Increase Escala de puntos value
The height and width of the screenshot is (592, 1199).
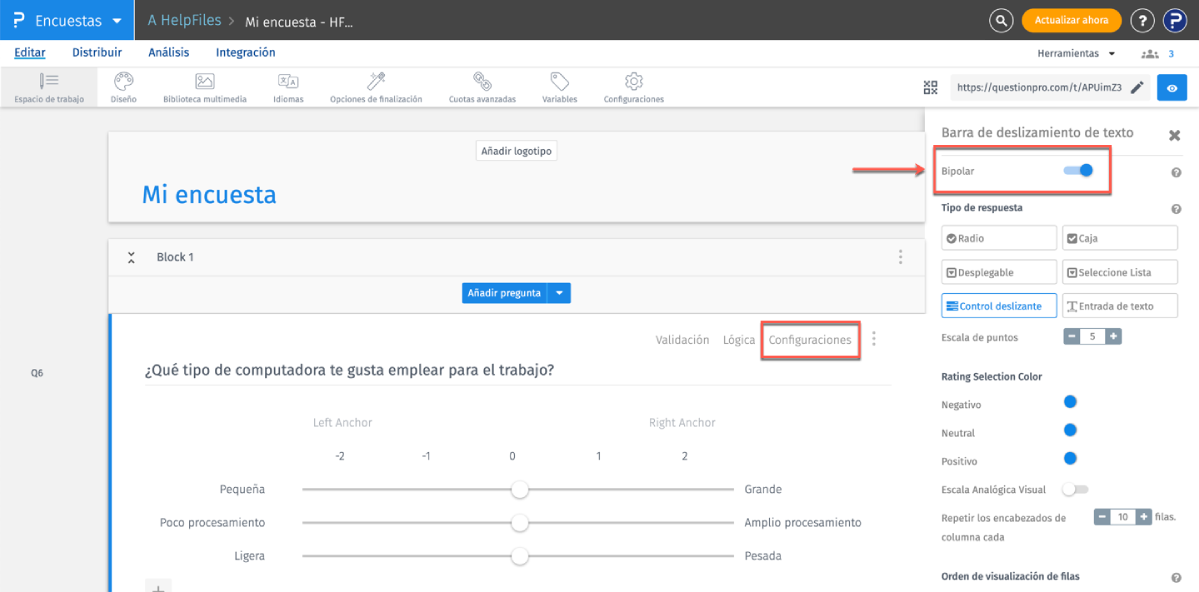click(1113, 336)
